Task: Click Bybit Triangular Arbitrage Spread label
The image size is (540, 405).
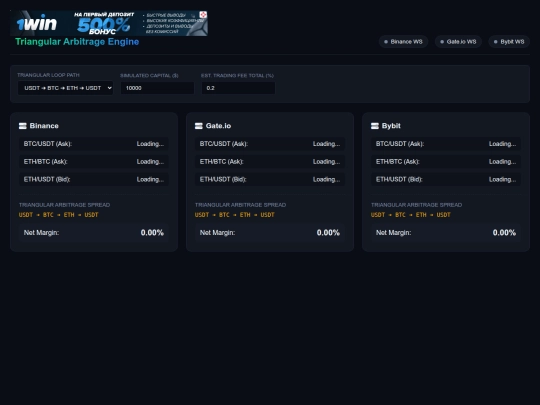Action: [x=416, y=205]
